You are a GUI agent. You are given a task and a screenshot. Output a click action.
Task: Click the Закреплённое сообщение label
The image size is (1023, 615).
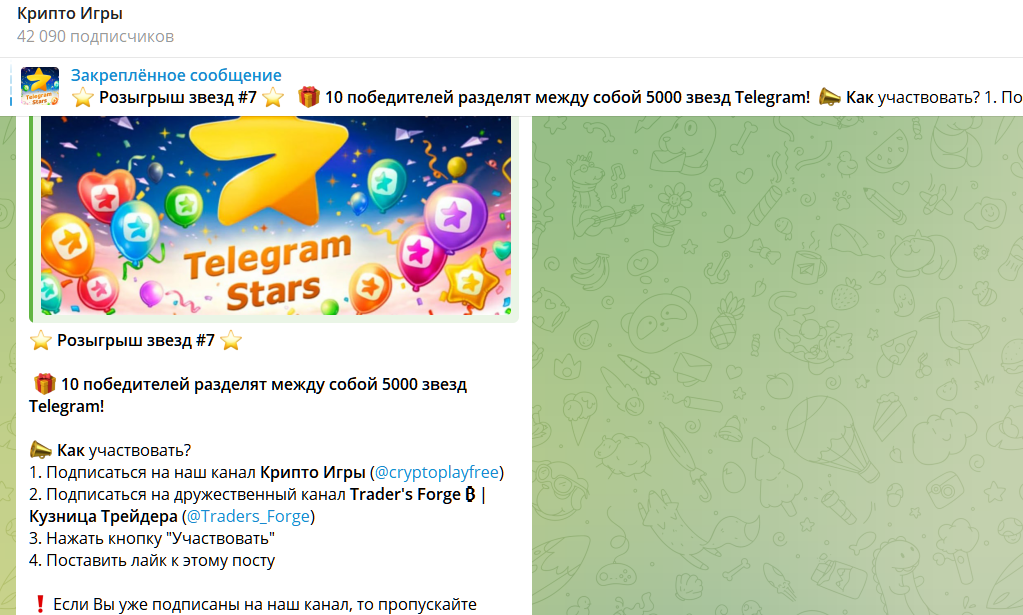pos(176,75)
